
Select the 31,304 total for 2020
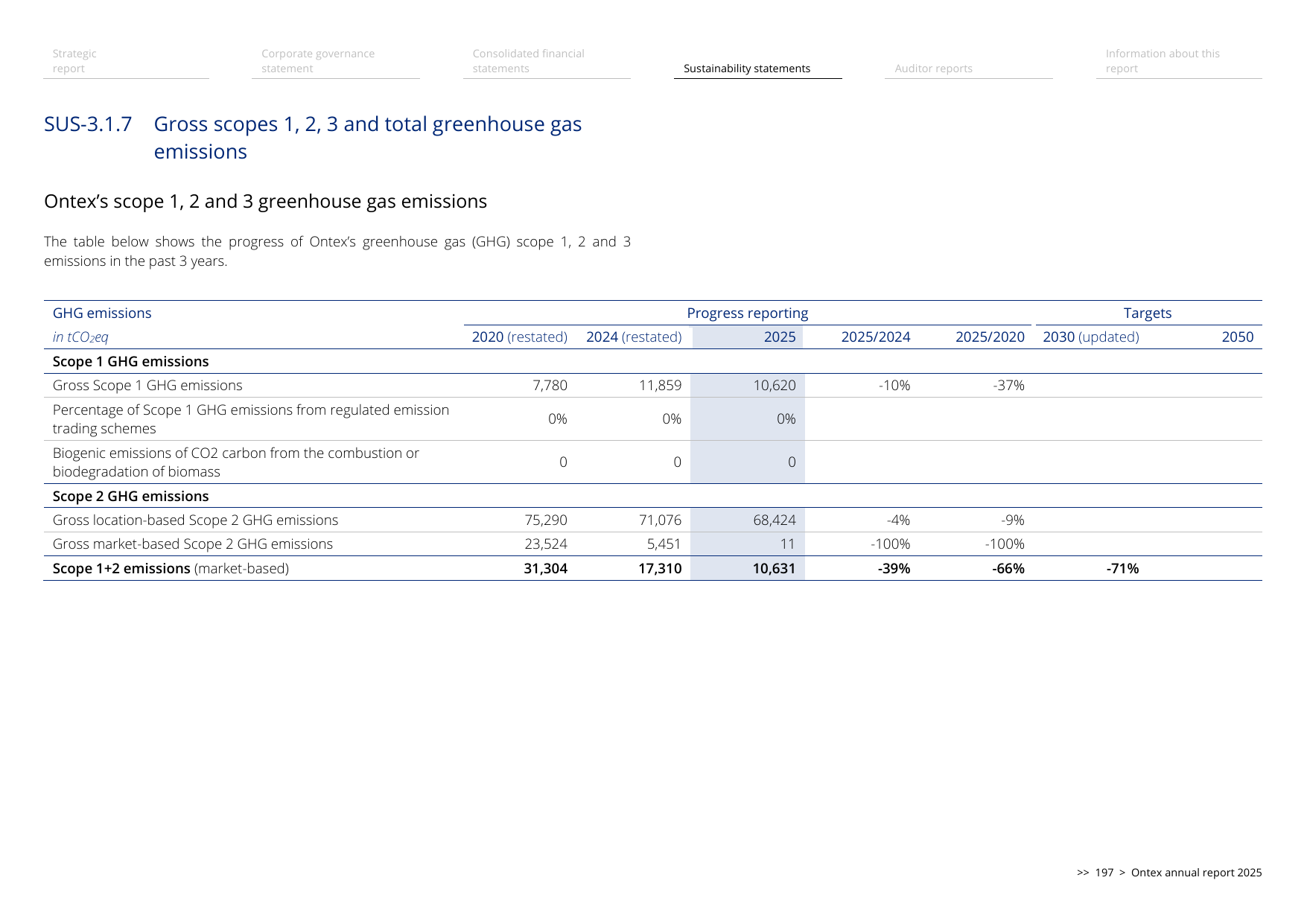click(x=546, y=569)
